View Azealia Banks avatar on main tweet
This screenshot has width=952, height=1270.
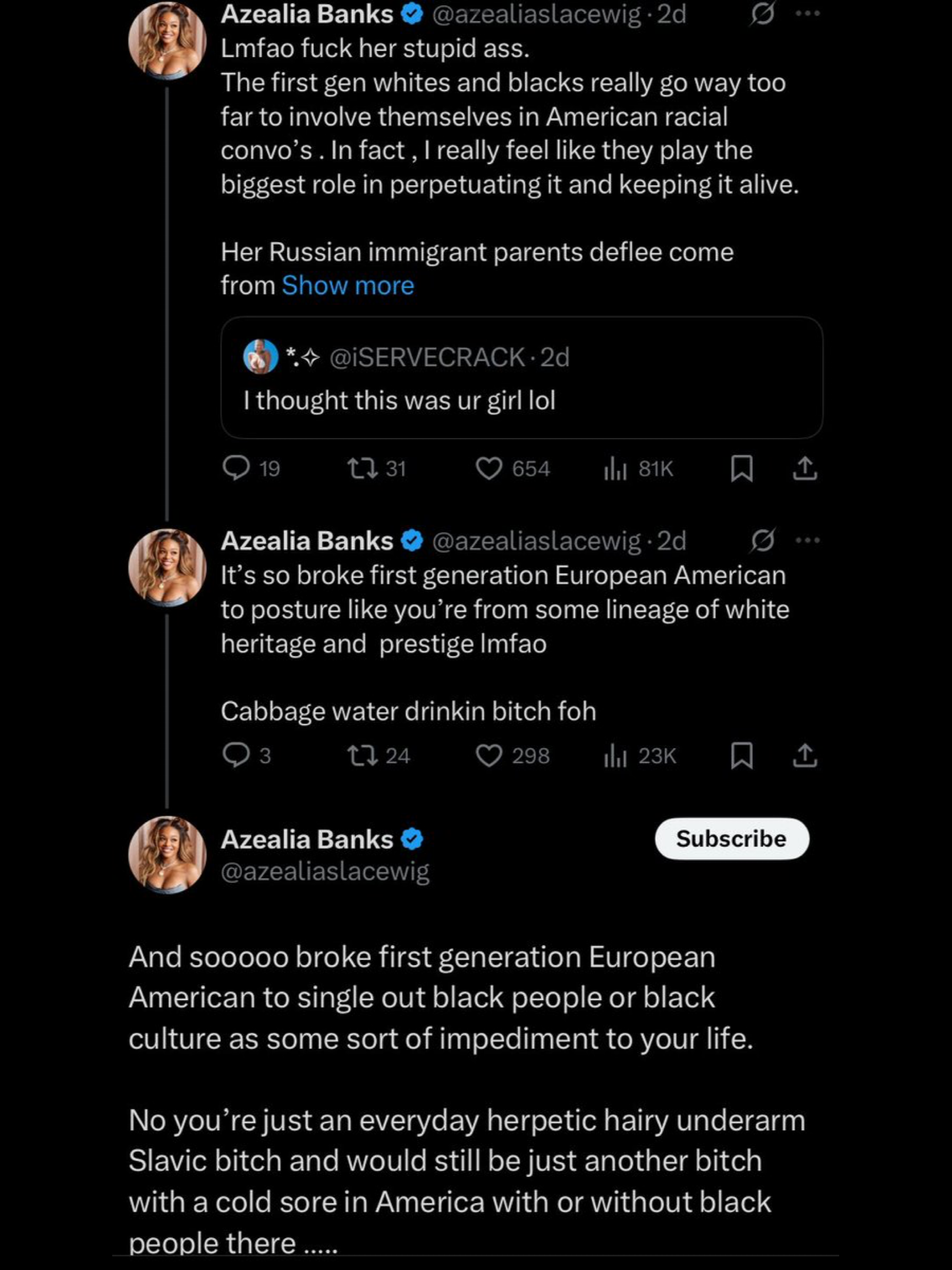pos(167,855)
